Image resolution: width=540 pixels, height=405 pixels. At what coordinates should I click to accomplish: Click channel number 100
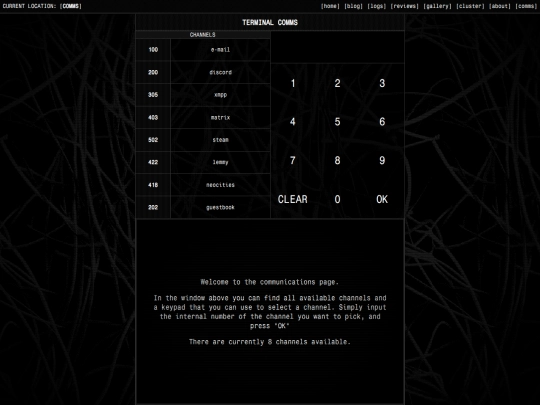click(x=153, y=50)
